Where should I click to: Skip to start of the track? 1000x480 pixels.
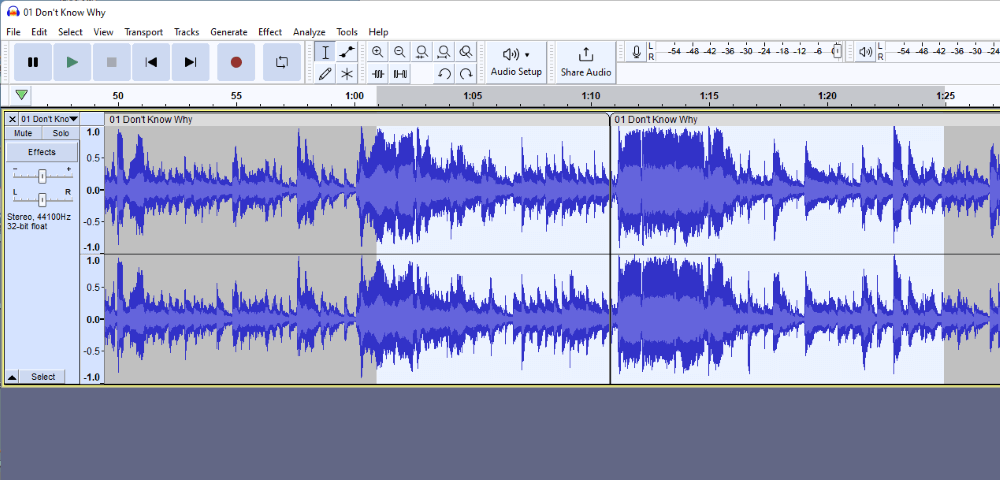click(x=151, y=62)
